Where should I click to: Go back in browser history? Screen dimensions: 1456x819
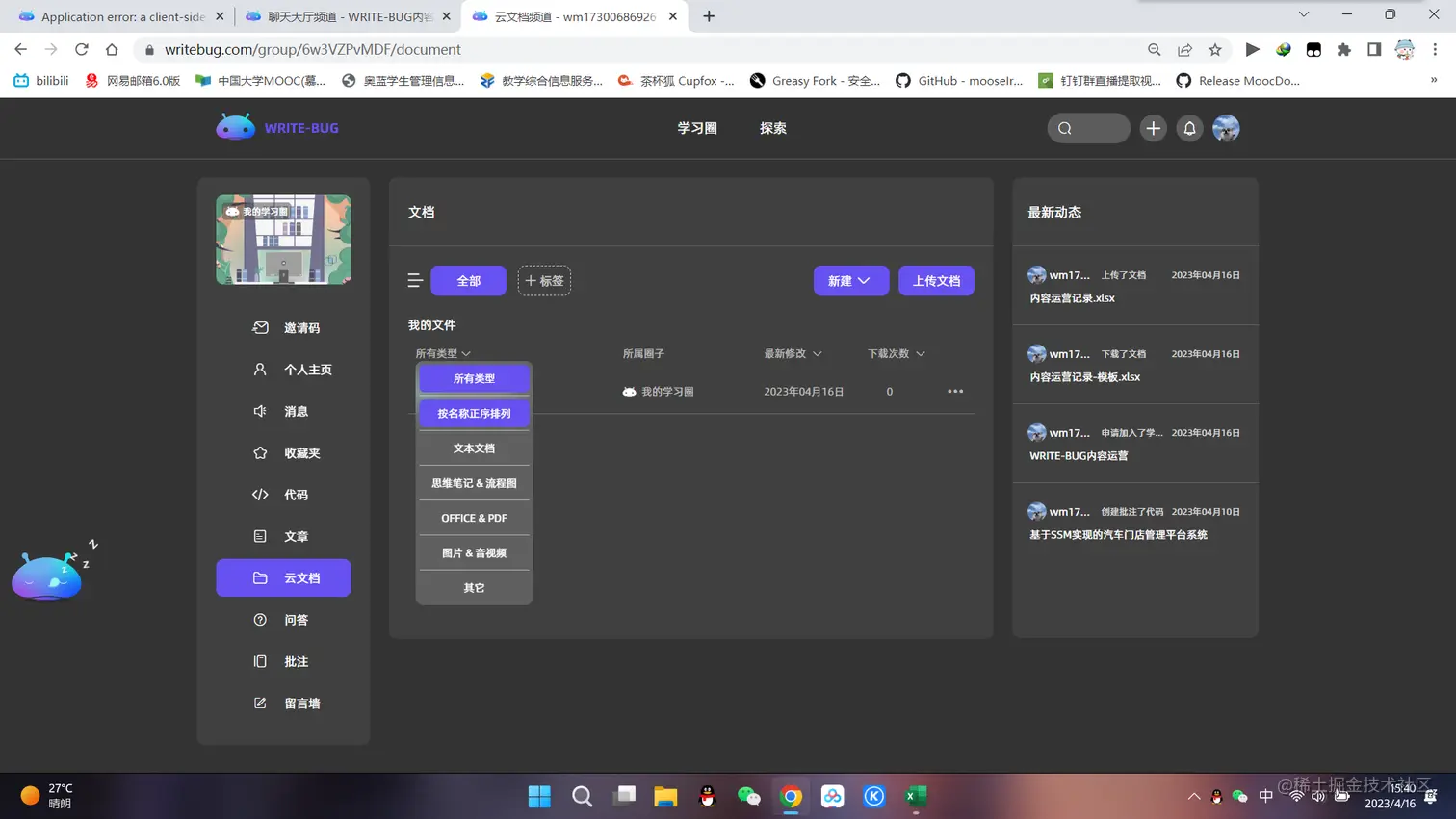pyautogui.click(x=20, y=49)
